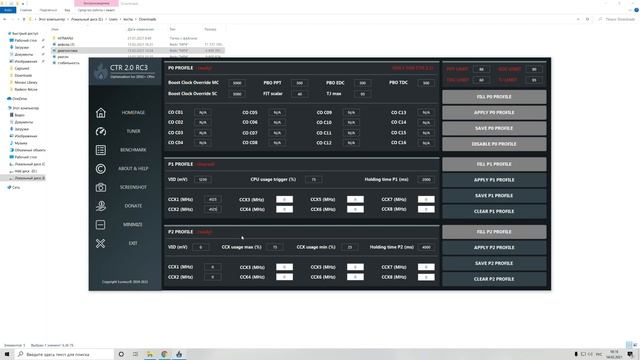This screenshot has height=360, width=640.
Task: Click the Donate icon in CTR sidebar
Action: 100,206
